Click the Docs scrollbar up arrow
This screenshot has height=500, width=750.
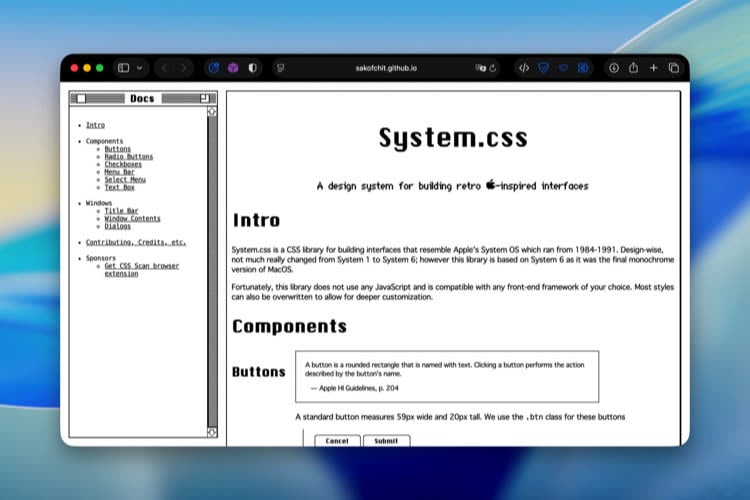click(x=212, y=112)
